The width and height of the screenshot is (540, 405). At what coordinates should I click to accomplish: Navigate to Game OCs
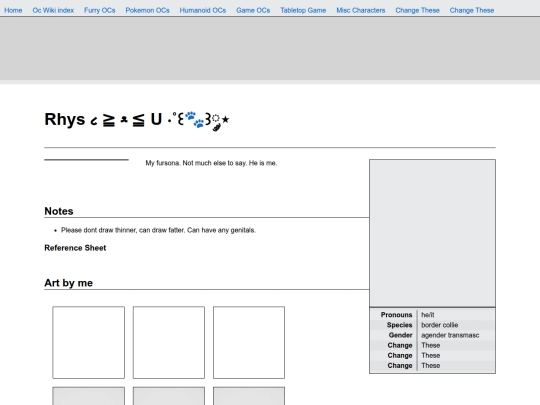point(253,10)
